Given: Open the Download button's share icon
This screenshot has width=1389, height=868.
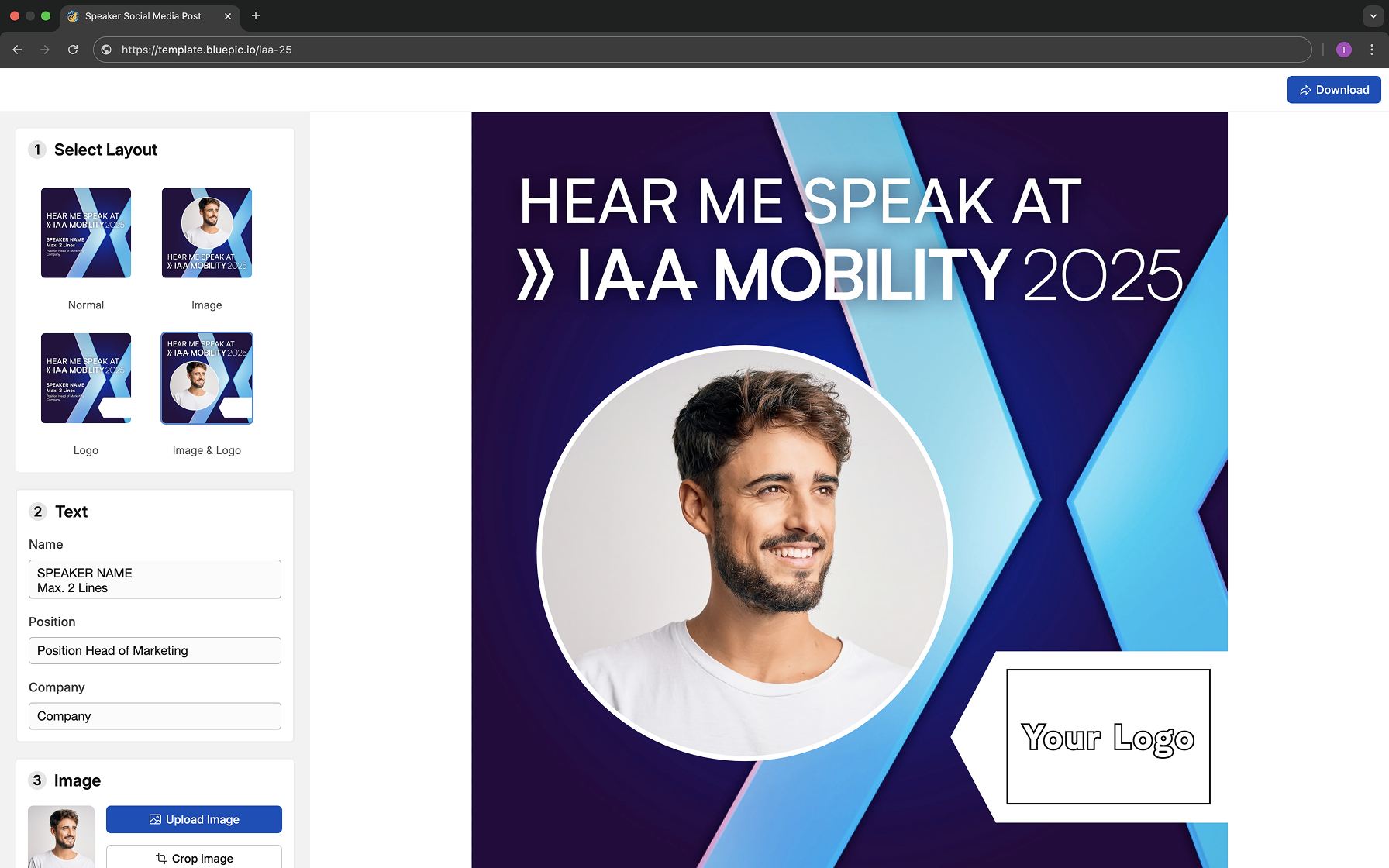Looking at the screenshot, I should pyautogui.click(x=1306, y=89).
